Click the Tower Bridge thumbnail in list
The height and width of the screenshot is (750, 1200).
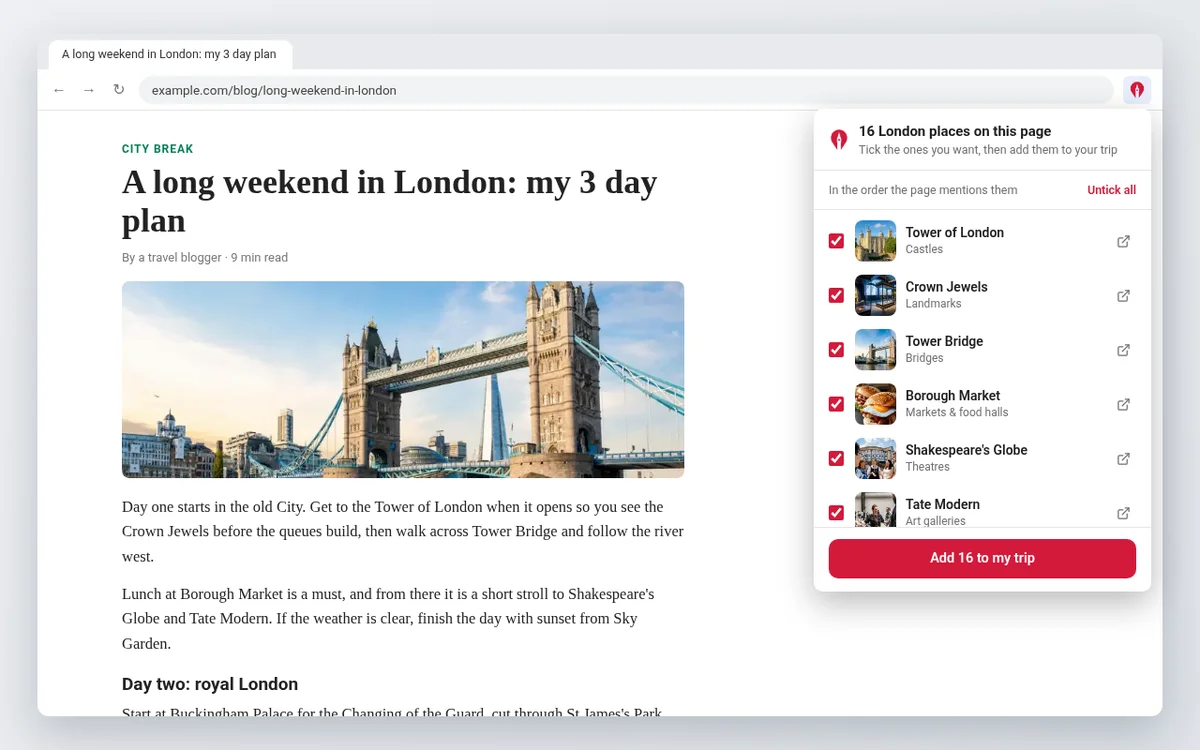(x=875, y=350)
